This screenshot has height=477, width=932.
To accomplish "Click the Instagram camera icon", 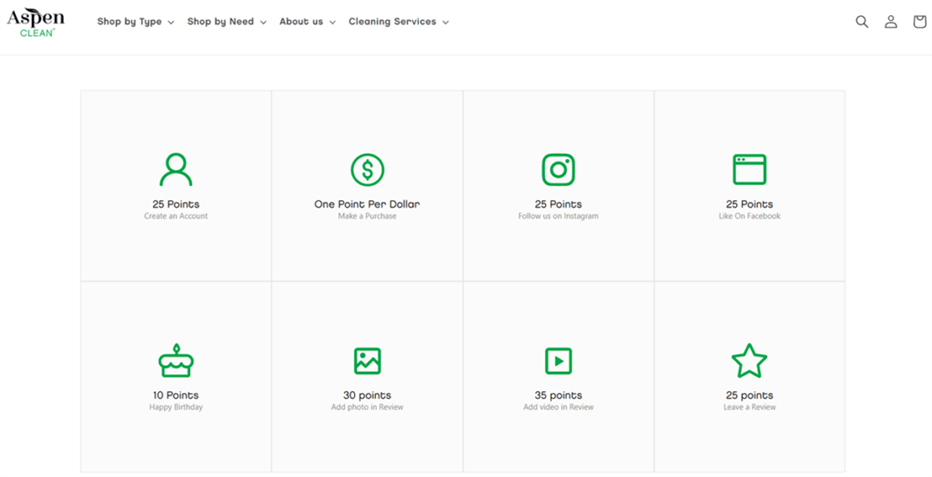I will (558, 170).
